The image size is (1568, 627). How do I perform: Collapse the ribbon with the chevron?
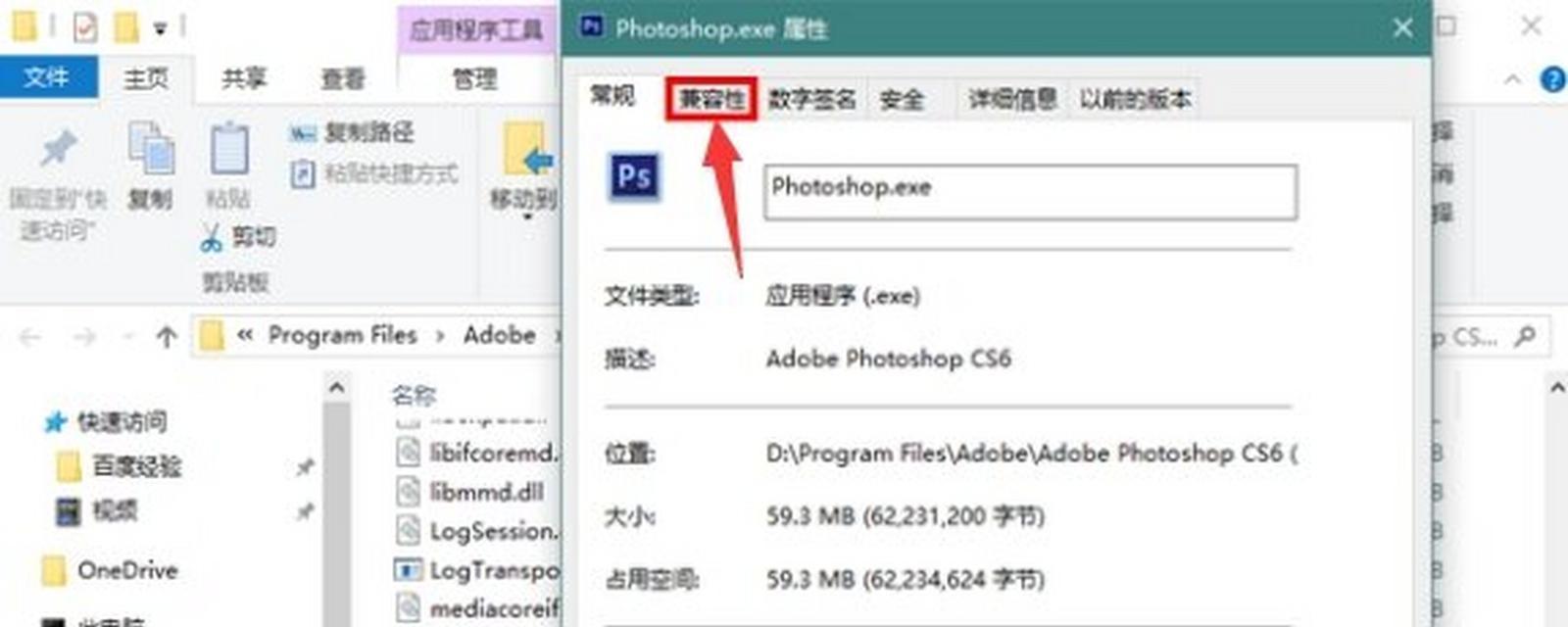pyautogui.click(x=1512, y=79)
